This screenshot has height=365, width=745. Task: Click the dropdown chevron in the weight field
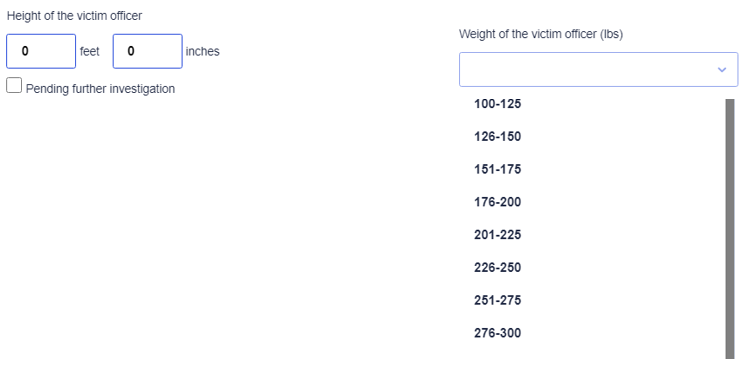[x=722, y=70]
